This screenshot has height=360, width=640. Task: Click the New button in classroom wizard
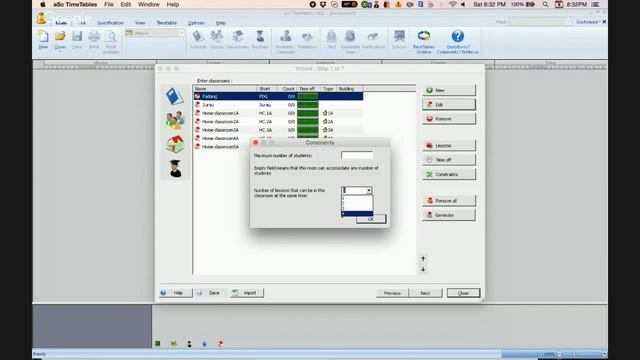coord(449,90)
